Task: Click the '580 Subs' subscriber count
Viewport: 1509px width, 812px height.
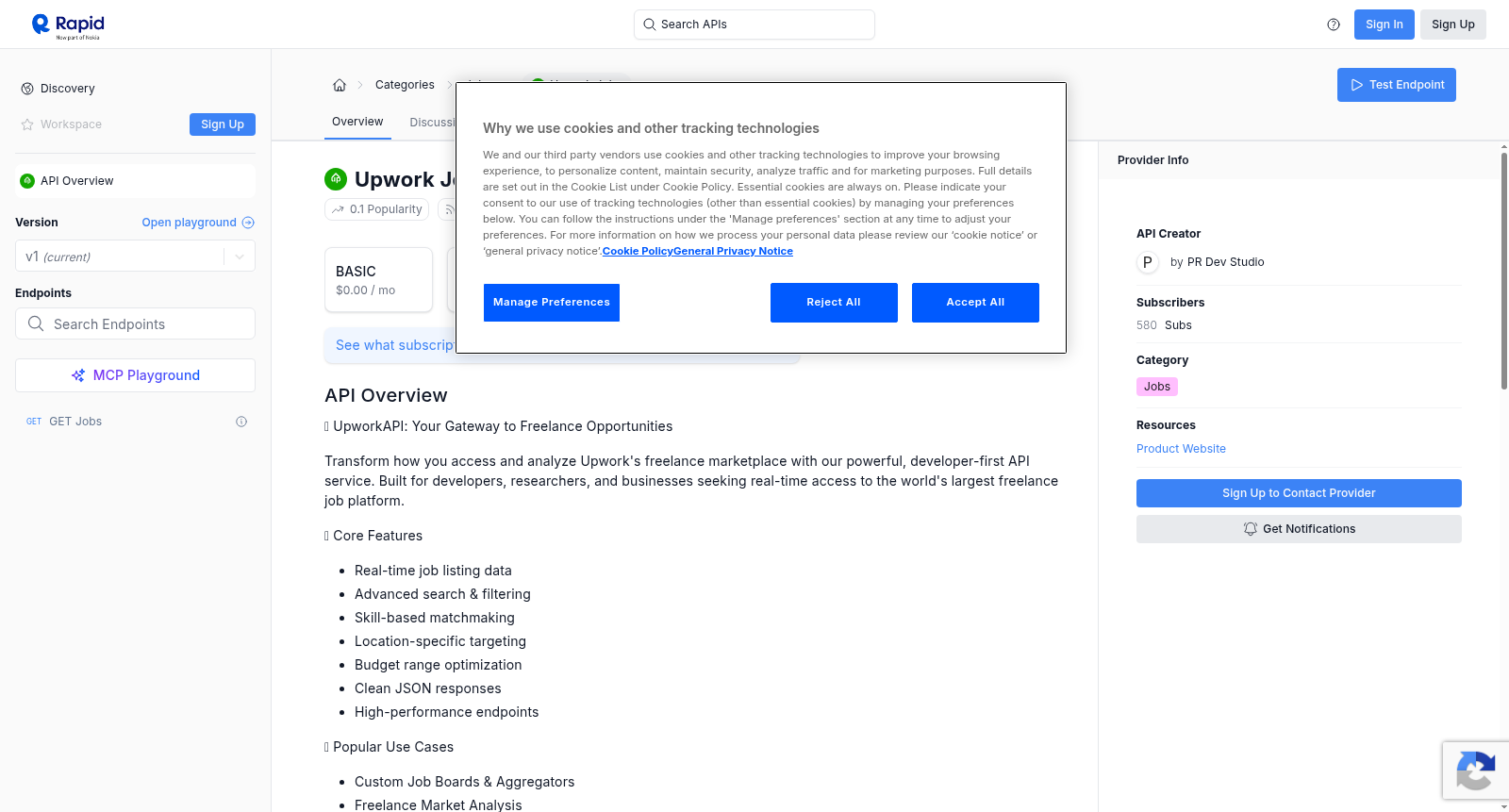Action: pyautogui.click(x=1164, y=325)
